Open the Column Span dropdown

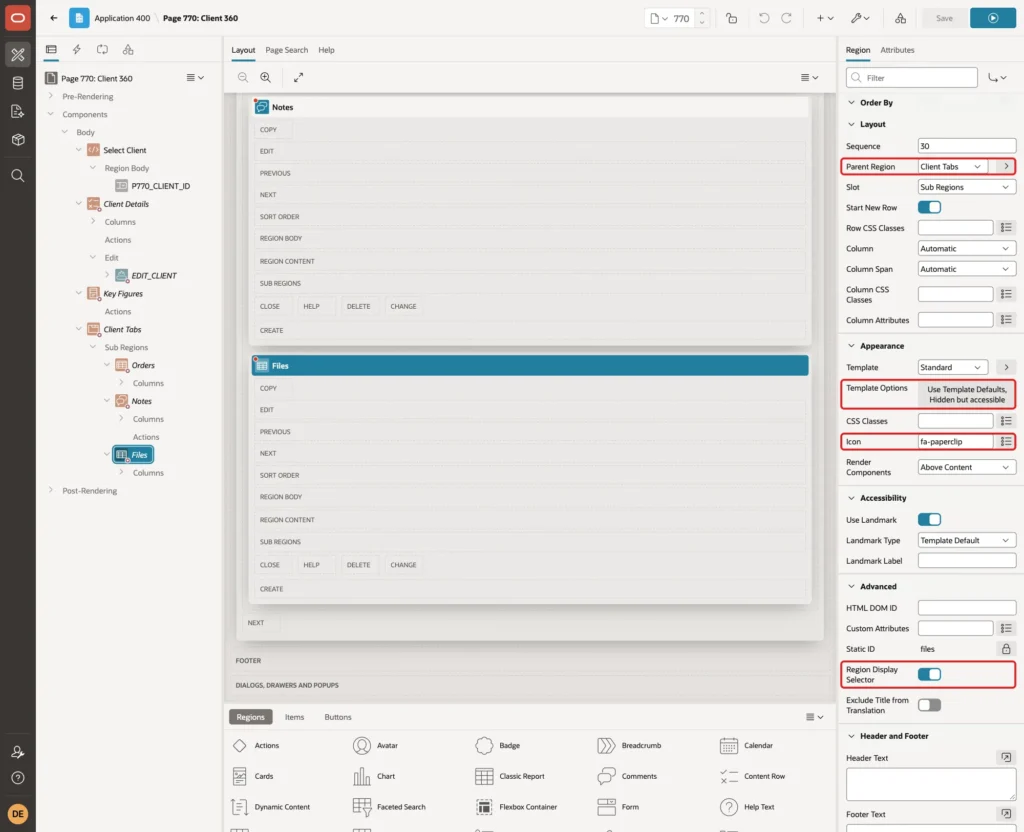coord(967,268)
